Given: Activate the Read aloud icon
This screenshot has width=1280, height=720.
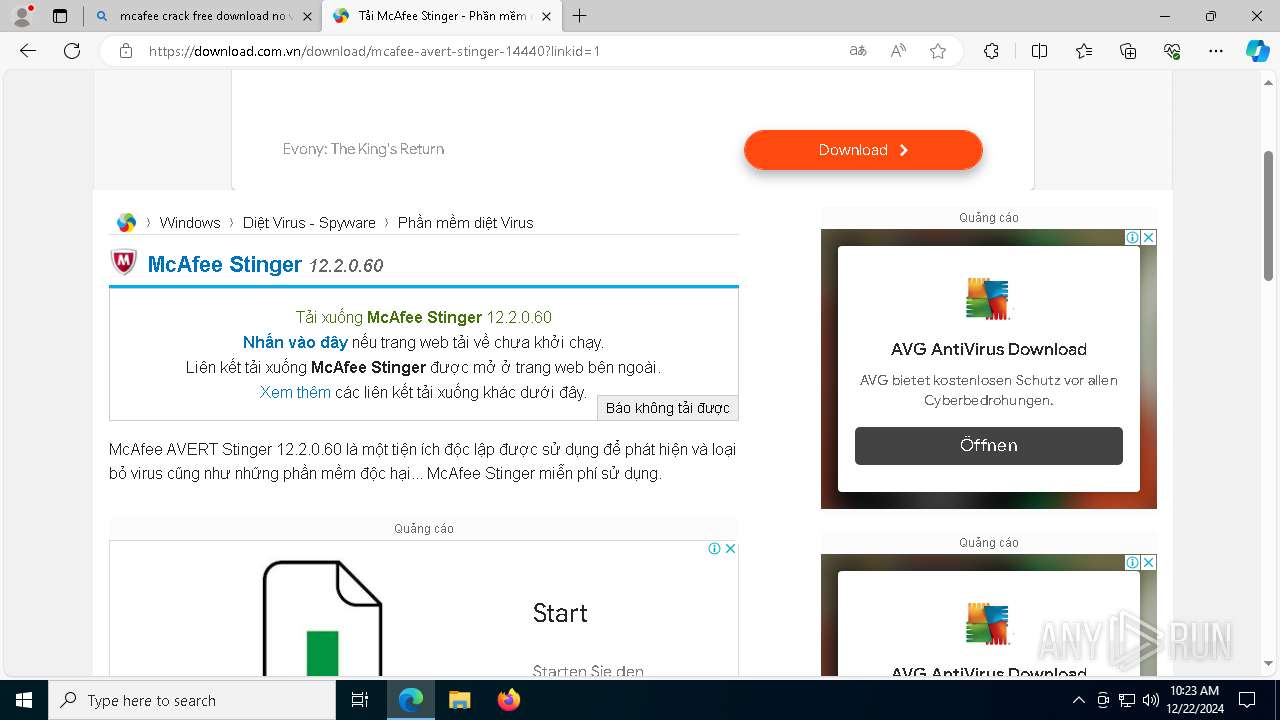Looking at the screenshot, I should [898, 51].
